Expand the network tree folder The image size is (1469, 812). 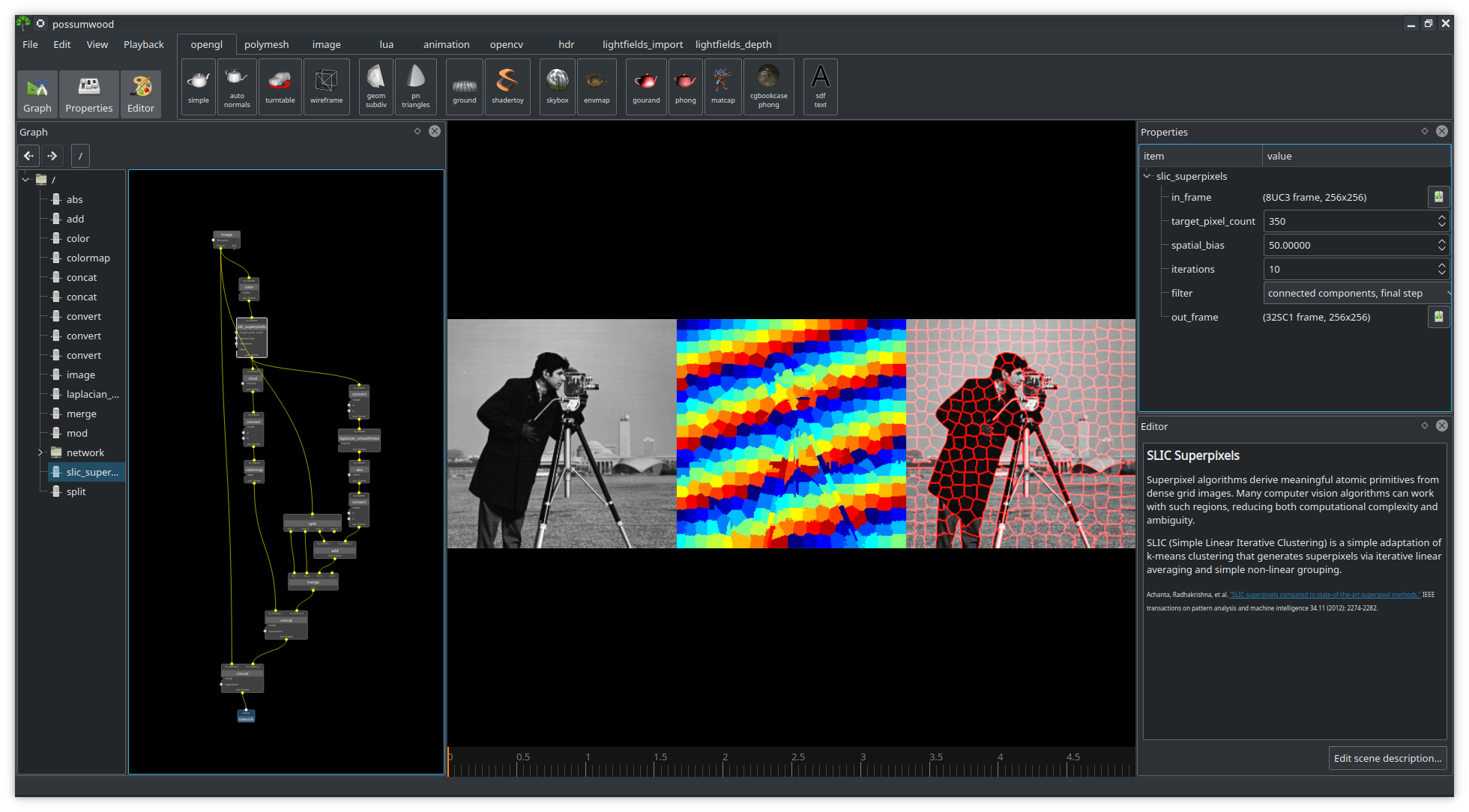tap(40, 452)
